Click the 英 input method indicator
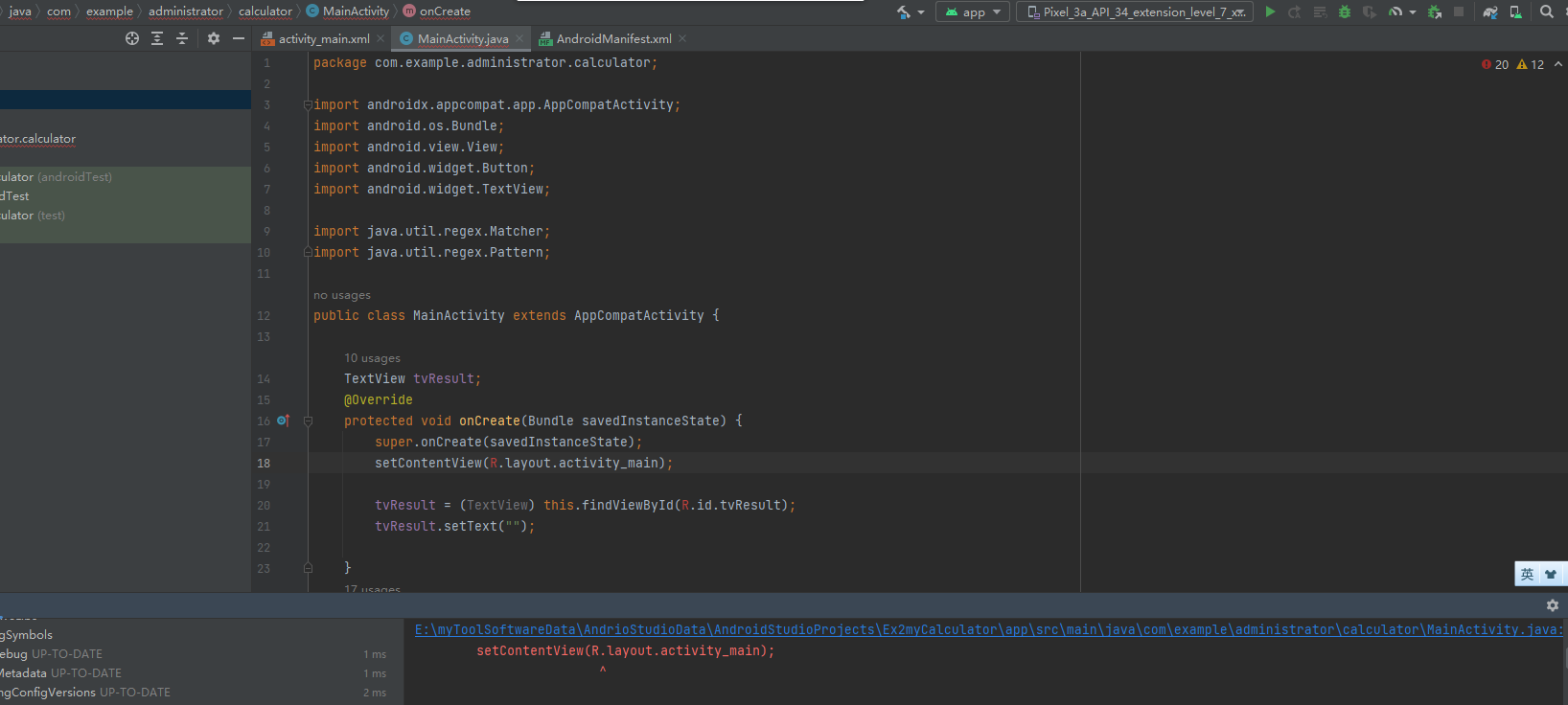Image resolution: width=1568 pixels, height=705 pixels. click(1527, 575)
